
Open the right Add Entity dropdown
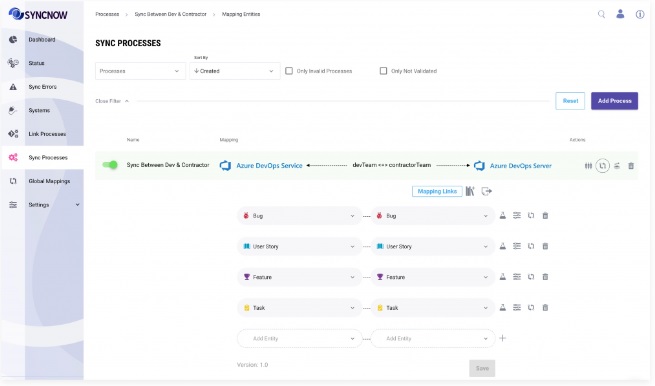point(433,338)
